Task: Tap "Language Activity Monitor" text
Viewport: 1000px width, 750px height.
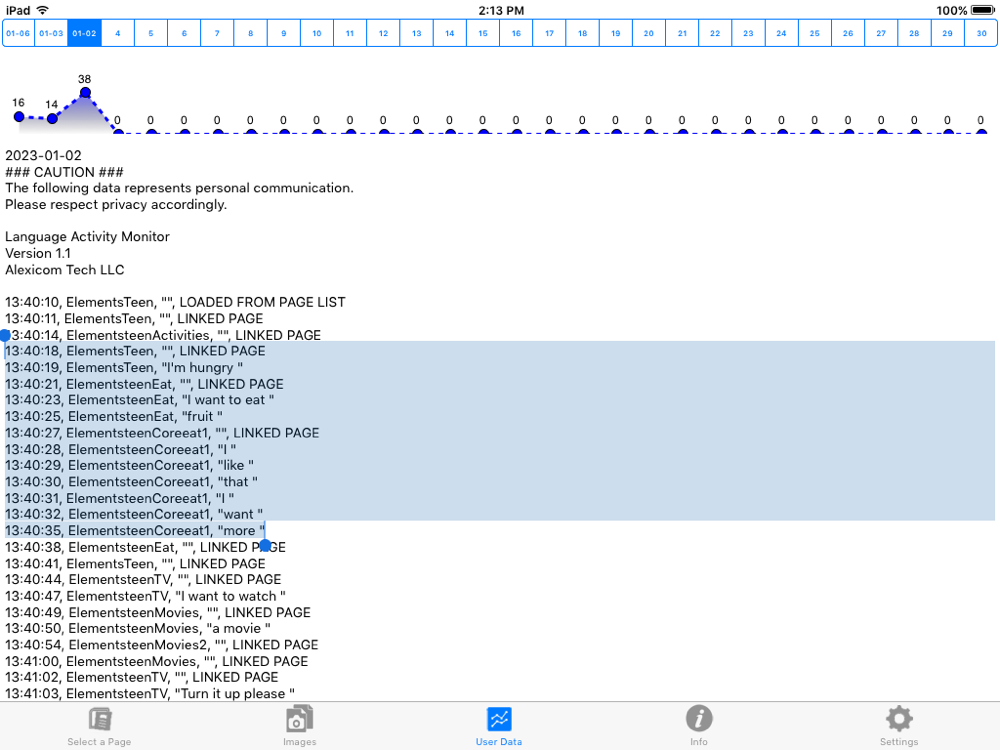Action: click(x=87, y=237)
